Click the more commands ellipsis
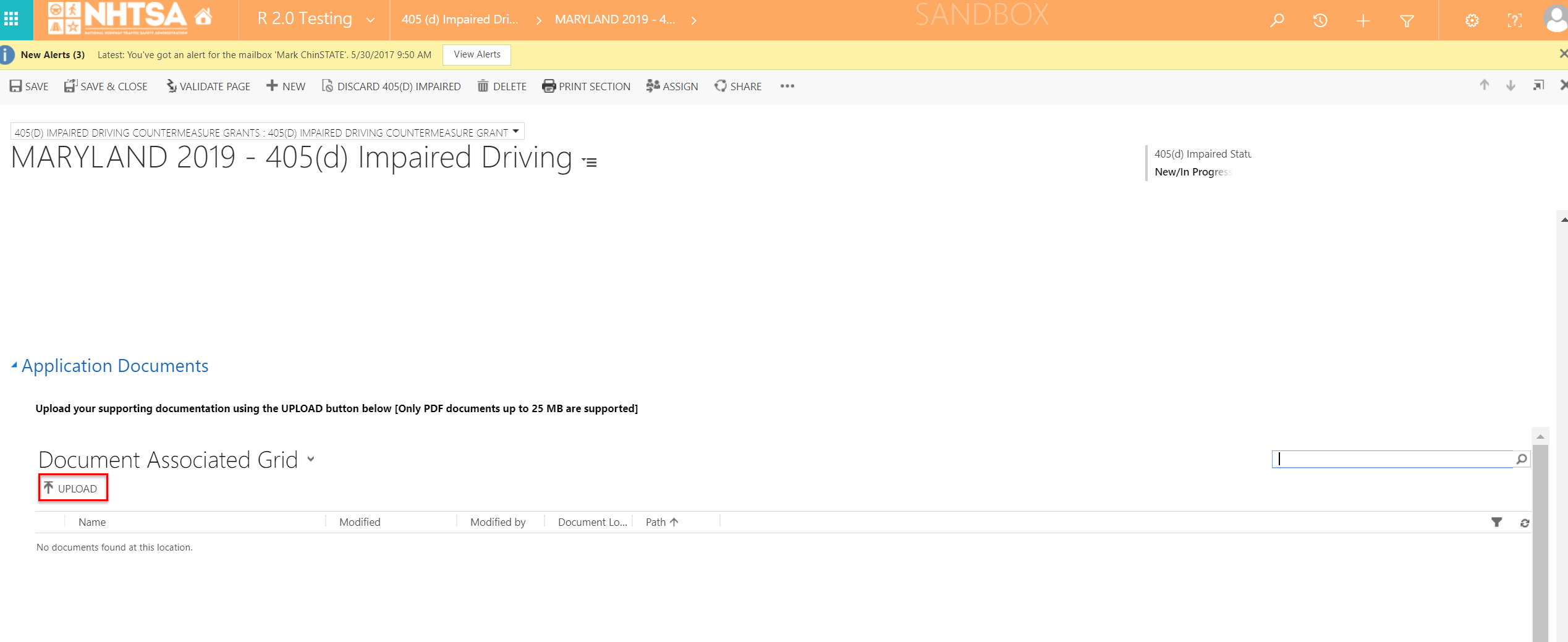The height and width of the screenshot is (642, 1568). [787, 86]
